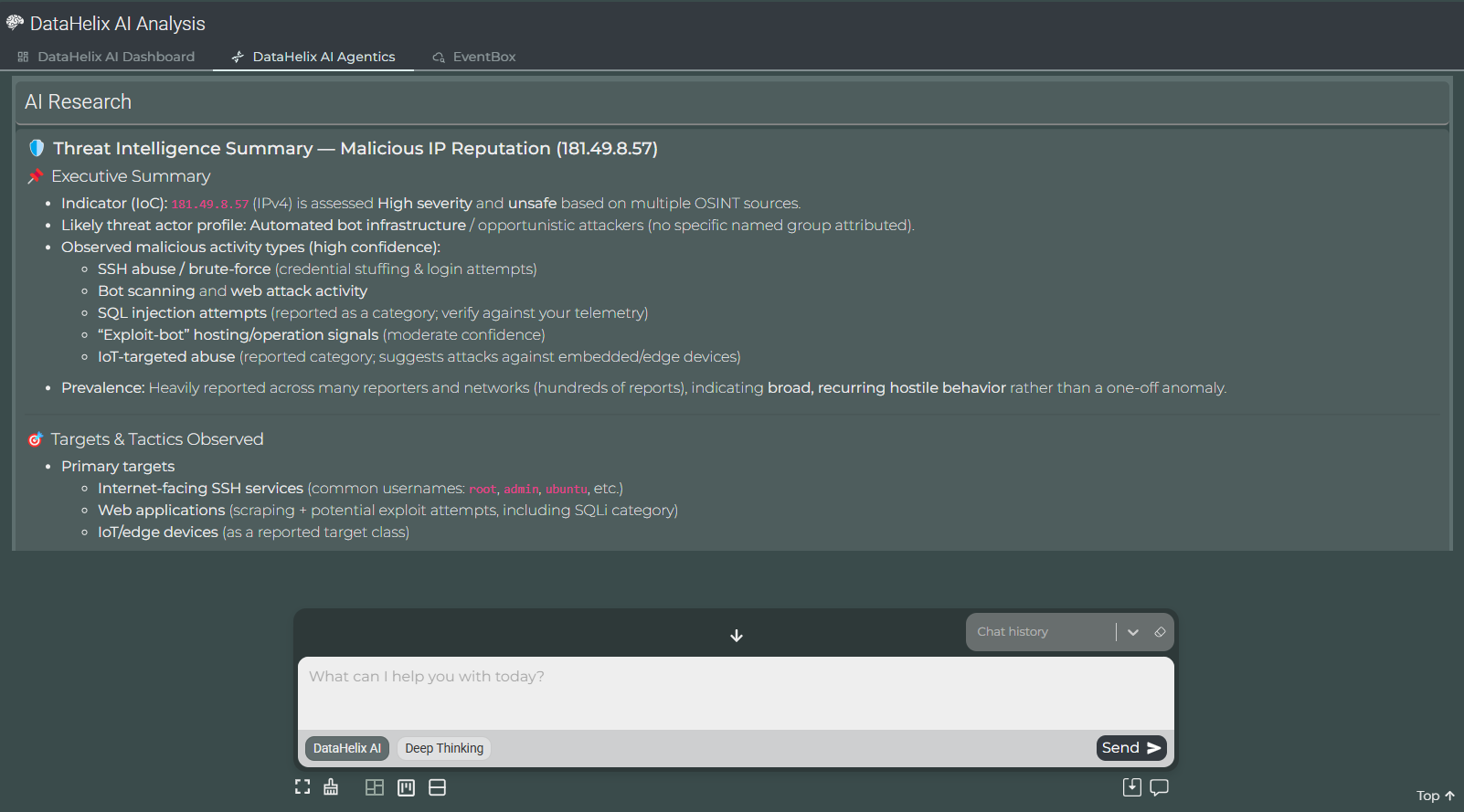Click the down arrow above chat input
Viewport: 1464px width, 812px height.
tap(737, 636)
